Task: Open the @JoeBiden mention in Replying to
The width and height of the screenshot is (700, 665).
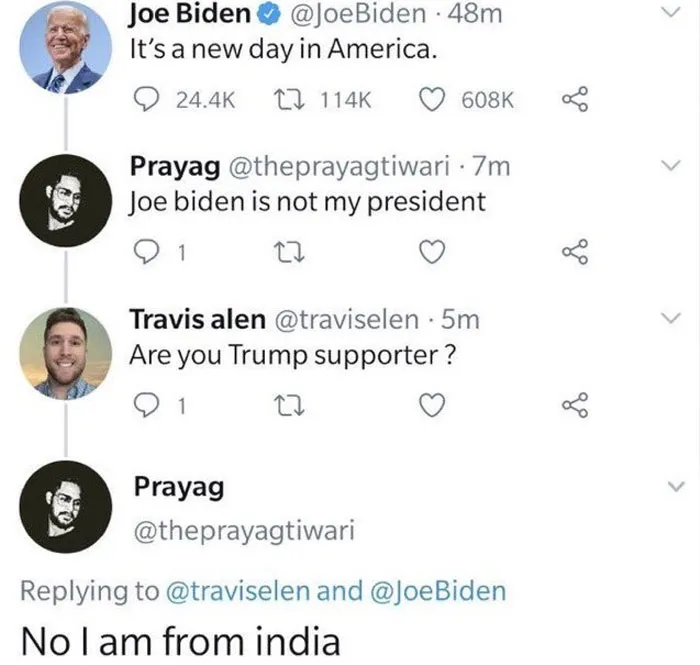Action: (438, 591)
